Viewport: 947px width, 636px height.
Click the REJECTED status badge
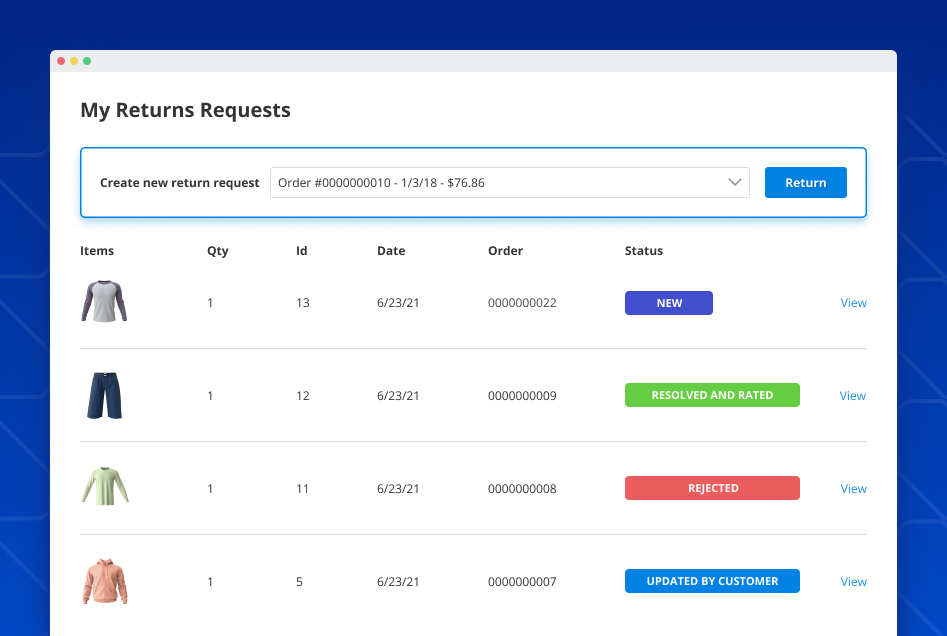[712, 488]
